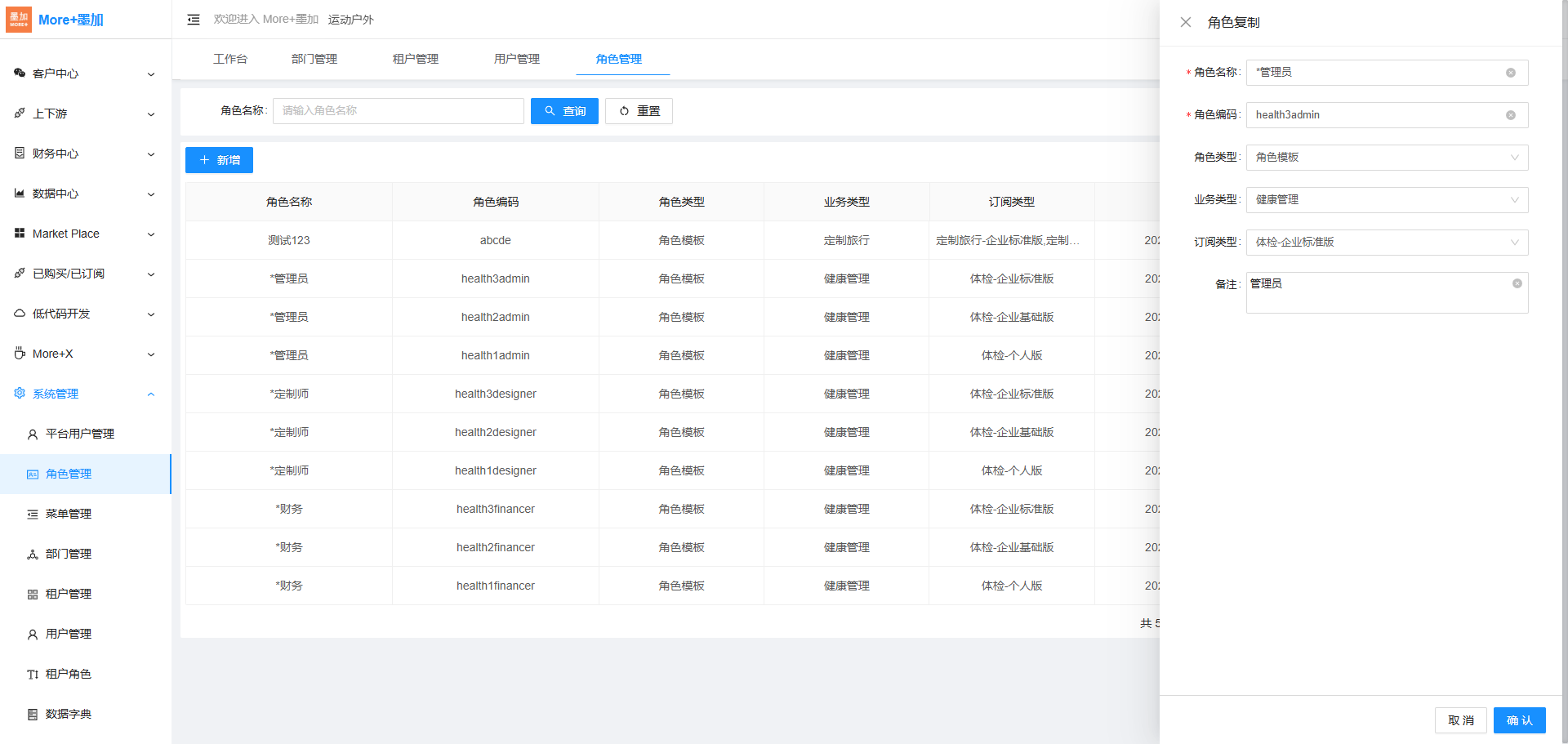The width and height of the screenshot is (1568, 744).
Task: Open 数据字典 in the sidebar
Action: tap(69, 714)
